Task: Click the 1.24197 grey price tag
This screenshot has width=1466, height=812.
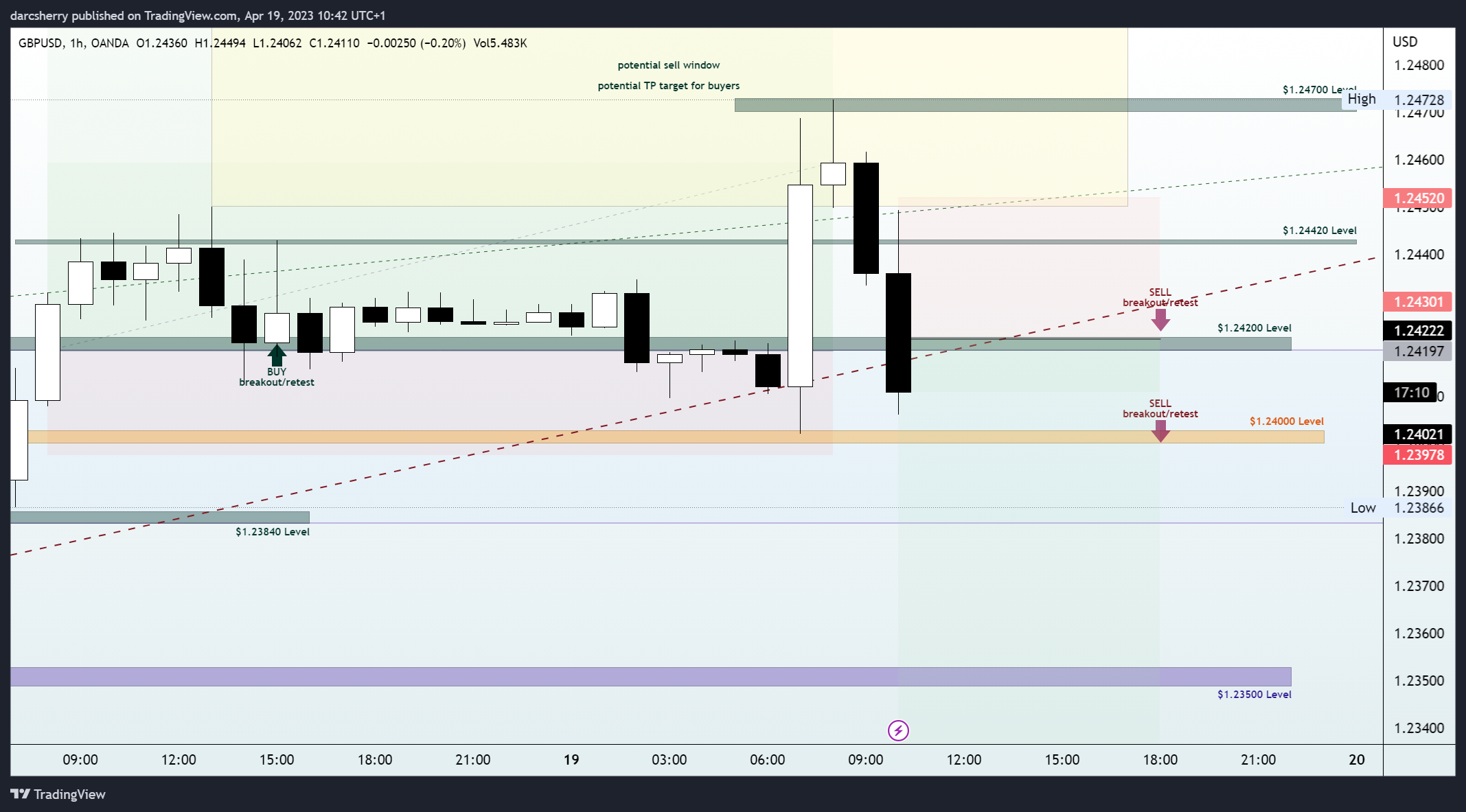Action: (1418, 351)
